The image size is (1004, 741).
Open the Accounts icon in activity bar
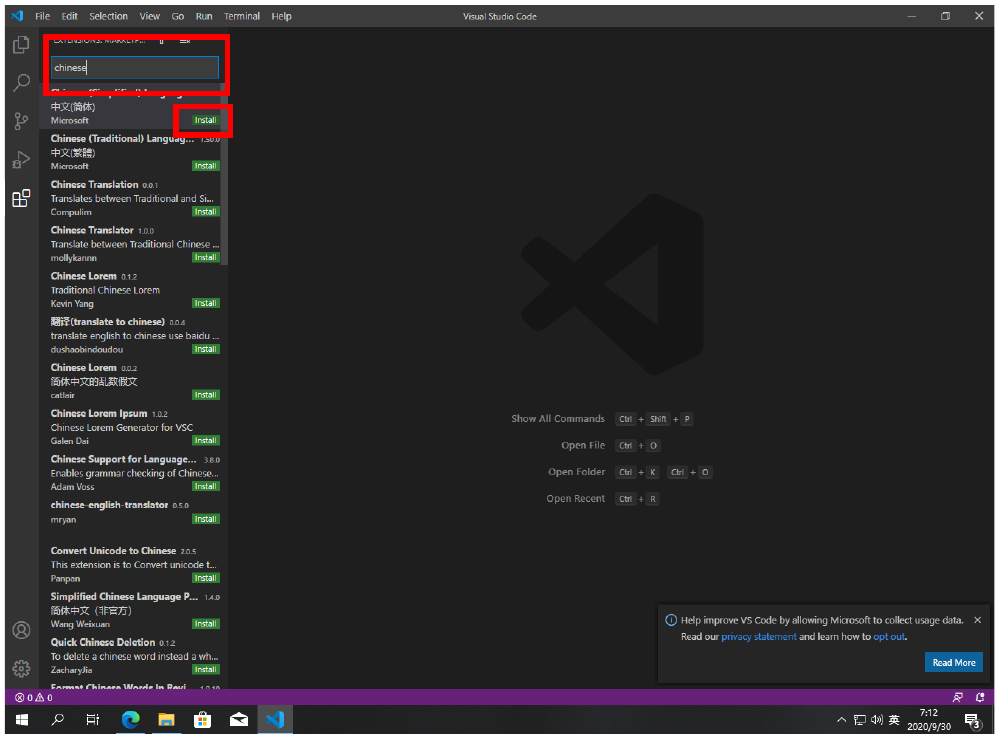(21, 630)
